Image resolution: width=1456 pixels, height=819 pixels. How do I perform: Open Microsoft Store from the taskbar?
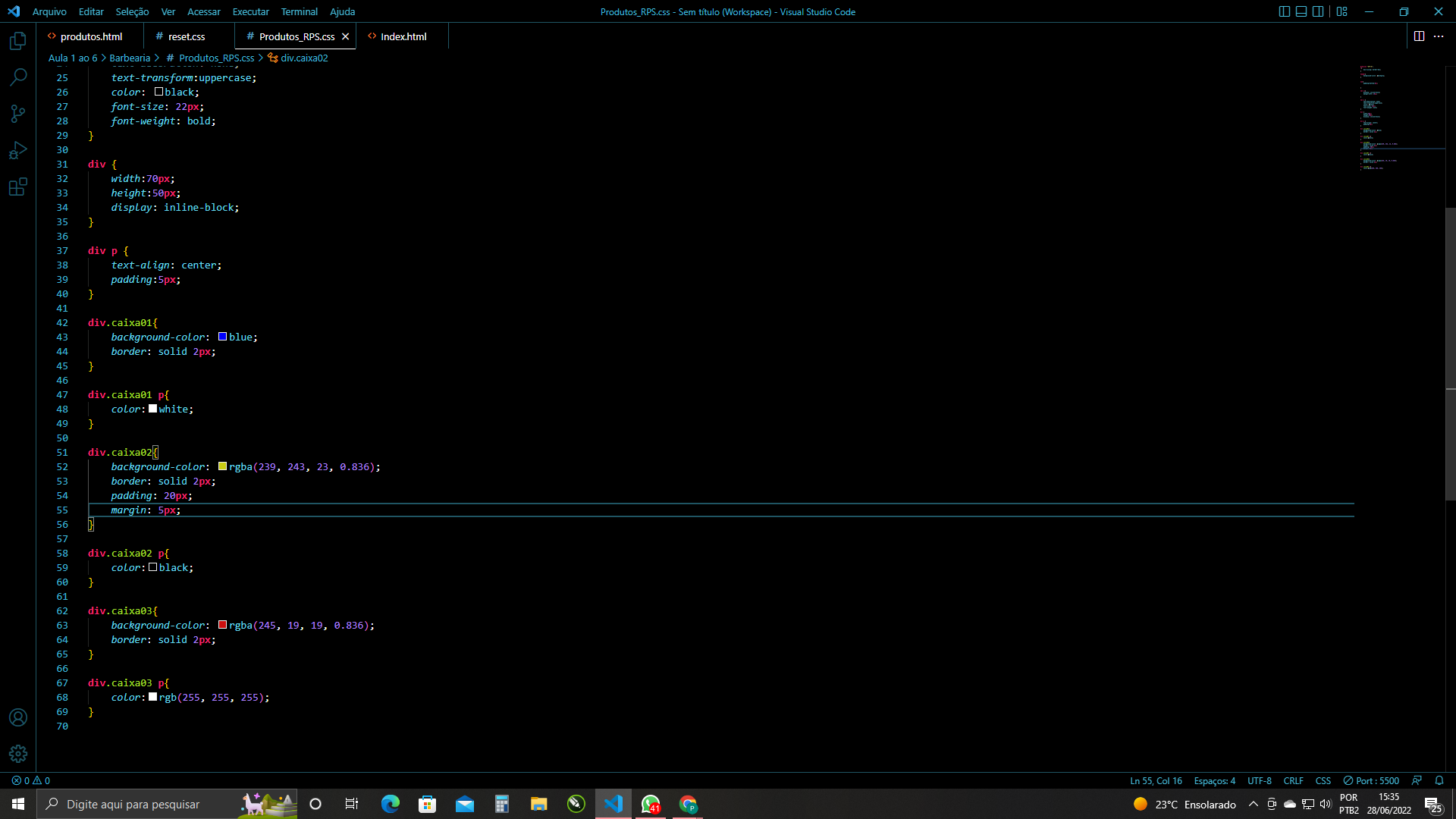(x=427, y=804)
